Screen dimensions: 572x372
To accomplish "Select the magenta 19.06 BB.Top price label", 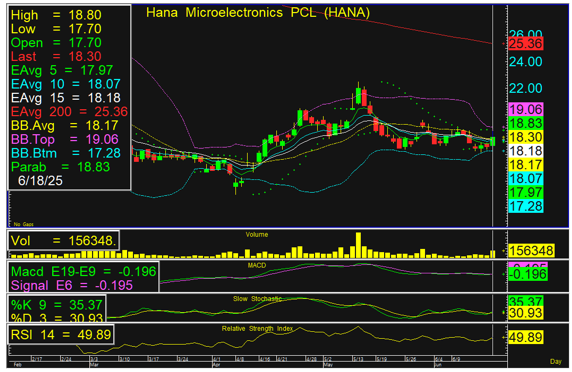I will coord(526,109).
